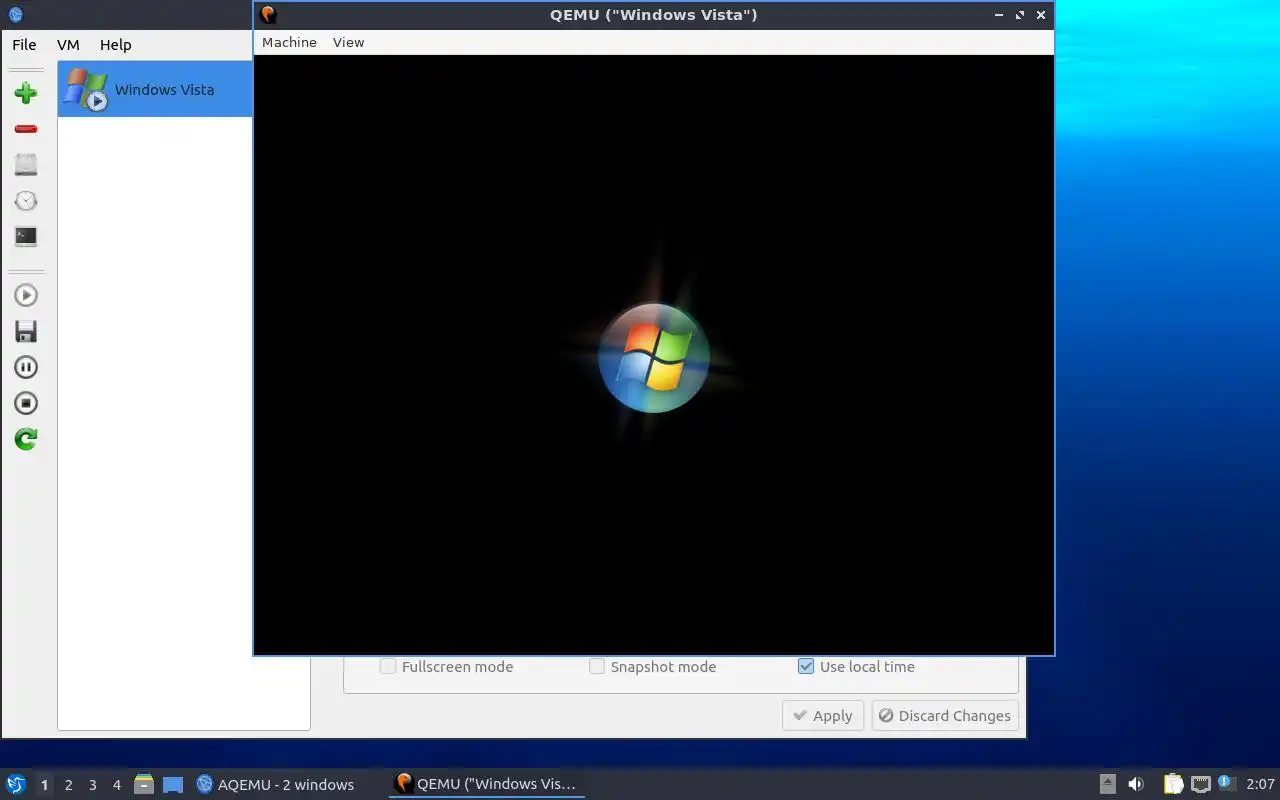Click the network connection tray icon
1280x800 pixels.
pyautogui.click(x=1201, y=784)
